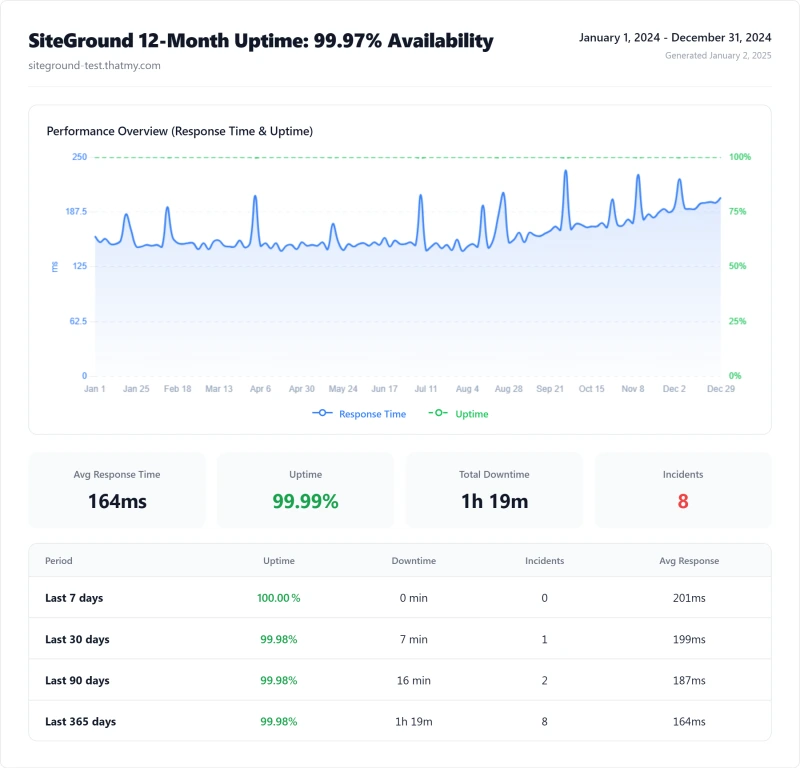Click the Downtime column header
This screenshot has width=800, height=768.
click(414, 560)
